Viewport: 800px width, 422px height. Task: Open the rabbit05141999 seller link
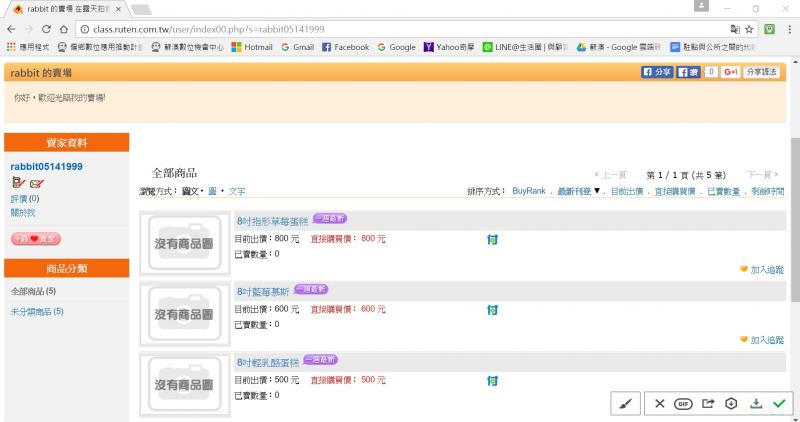tap(46, 166)
